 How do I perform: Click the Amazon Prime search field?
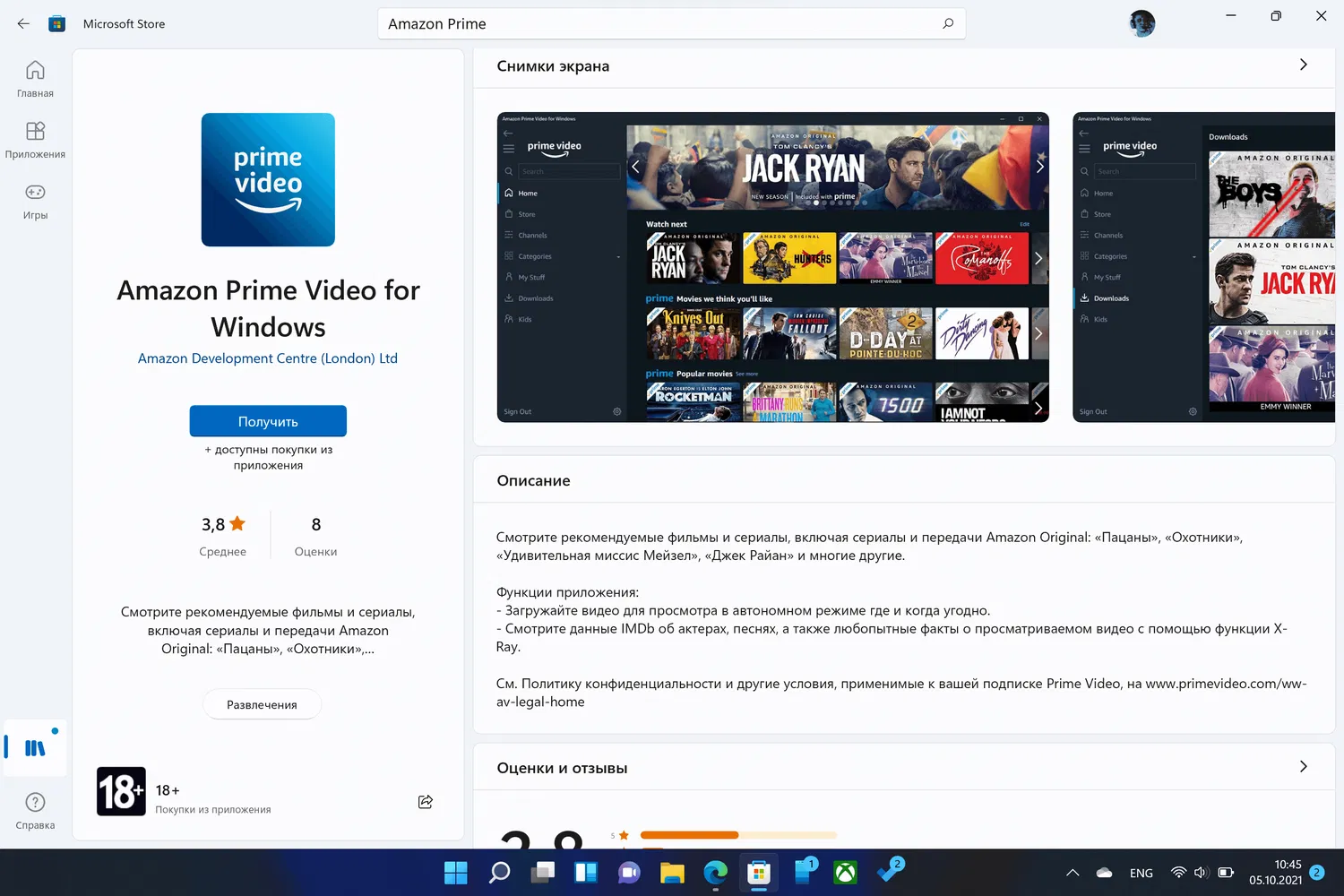click(672, 23)
